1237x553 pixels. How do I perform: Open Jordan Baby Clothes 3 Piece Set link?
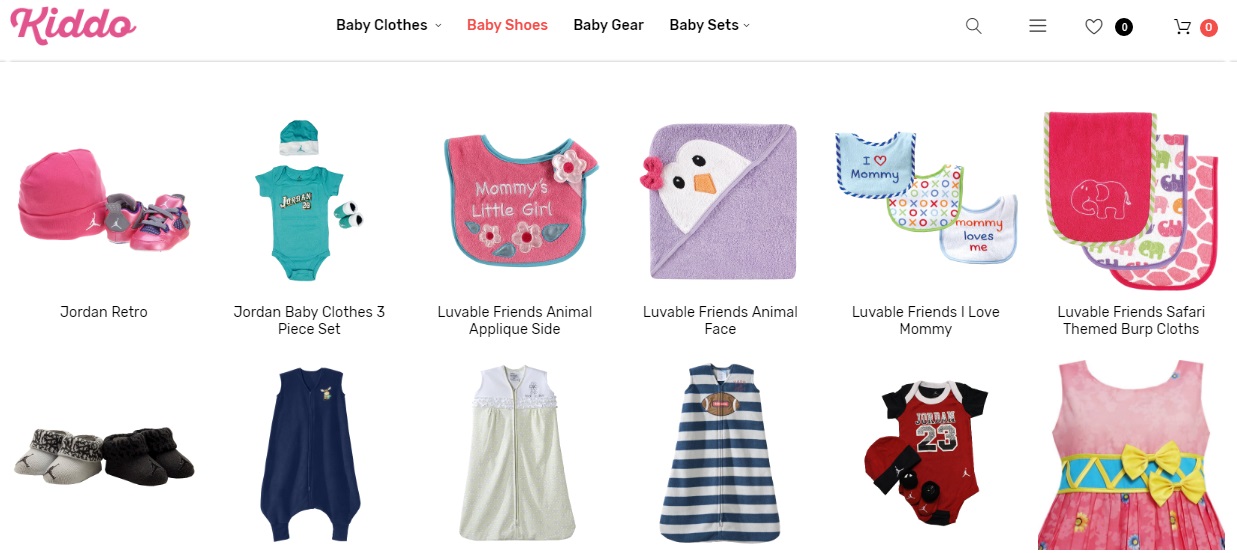tap(309, 320)
